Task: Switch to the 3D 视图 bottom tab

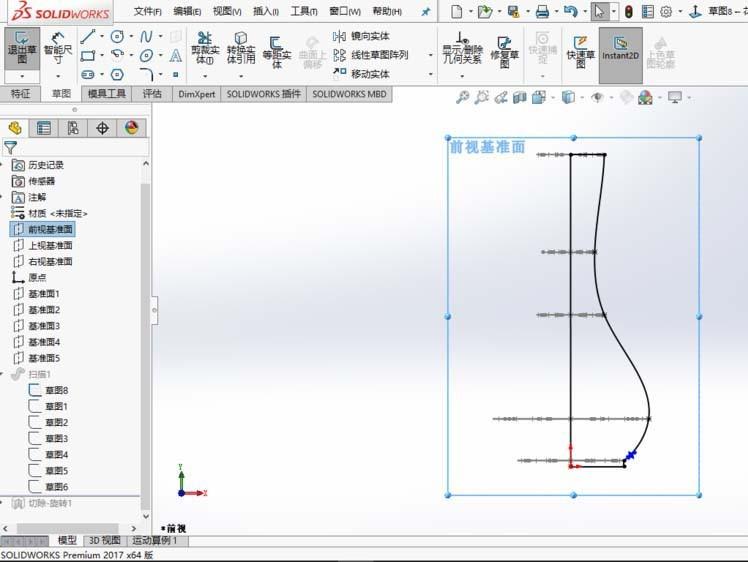Action: tap(104, 541)
